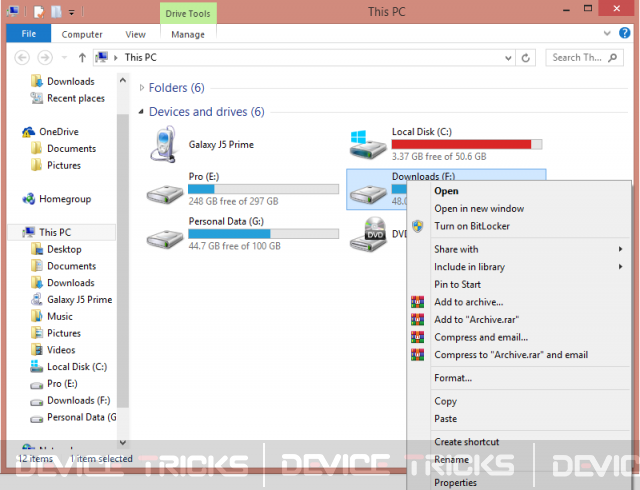Click the Downloads (F:) drive icon
The image size is (640, 490).
tap(368, 194)
